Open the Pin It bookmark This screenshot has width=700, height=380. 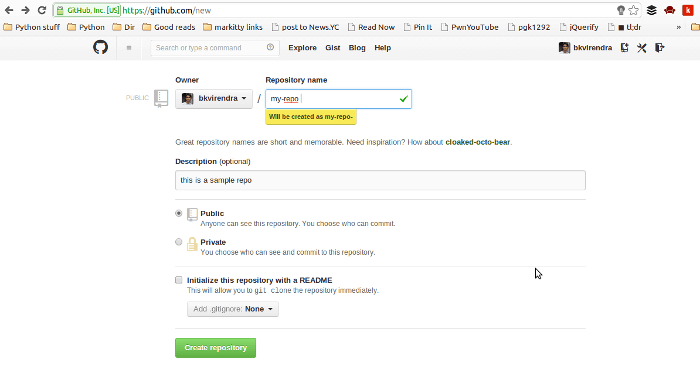[x=418, y=27]
